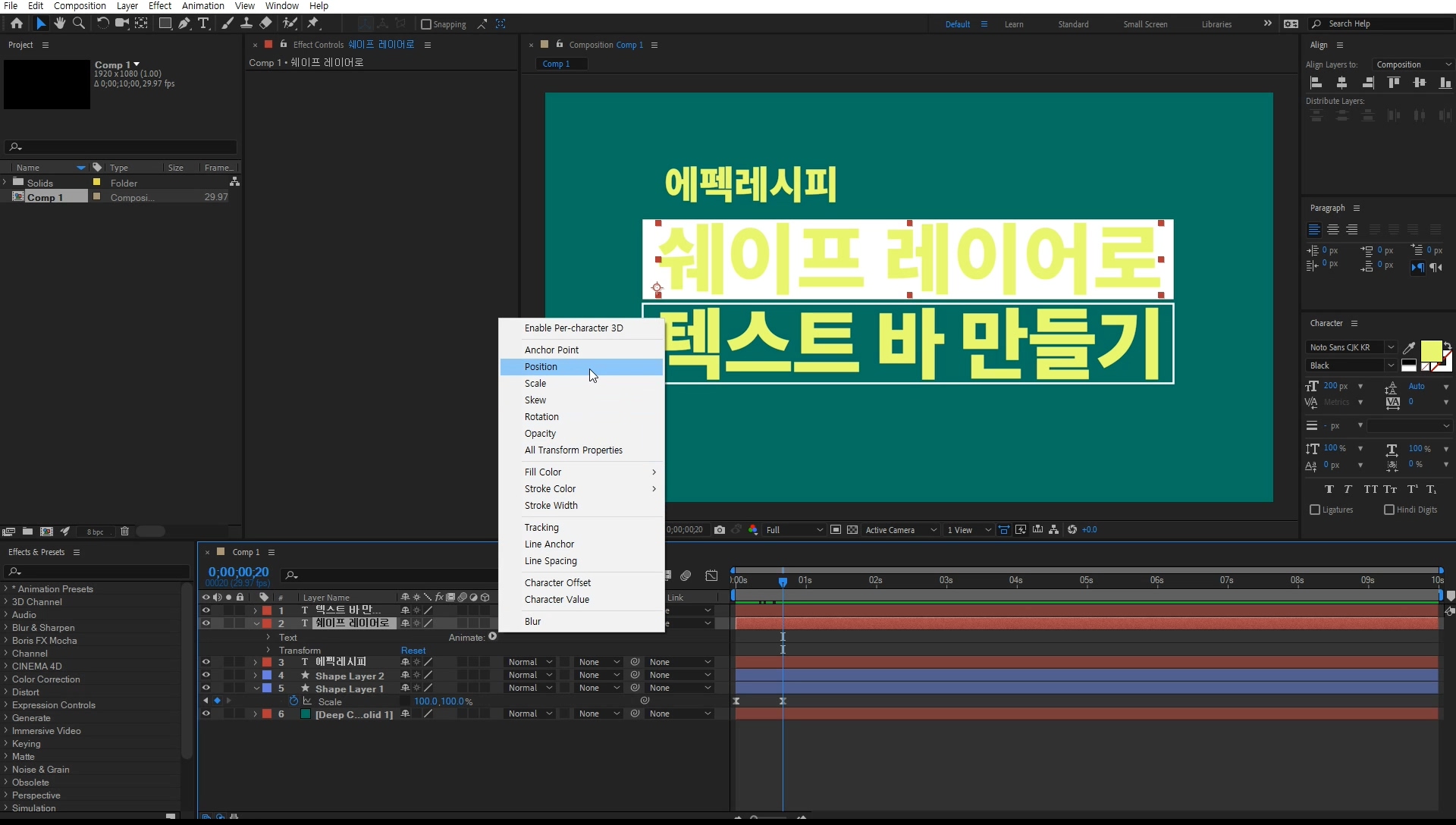1456x825 pixels.
Task: Select the Puppet Pin tool
Action: (313, 24)
